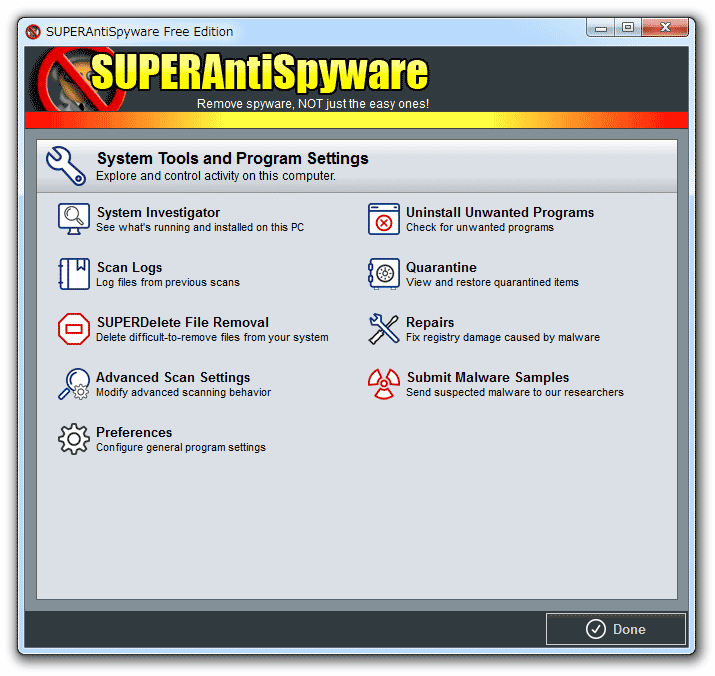Open the Scan Logs link
The height and width of the screenshot is (676, 715).
pyautogui.click(x=130, y=267)
